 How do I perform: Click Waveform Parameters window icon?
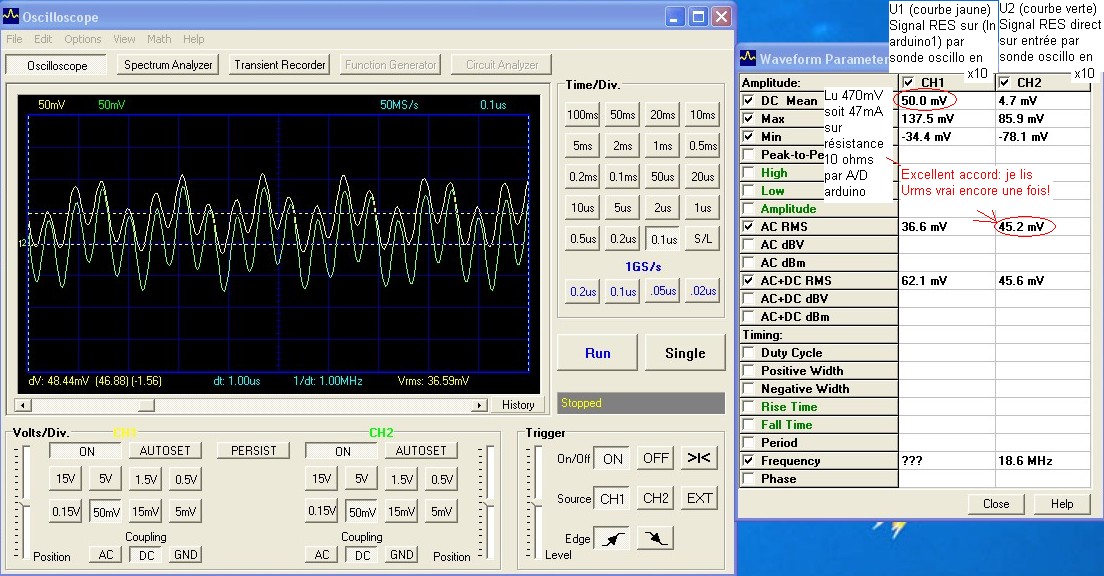point(748,58)
